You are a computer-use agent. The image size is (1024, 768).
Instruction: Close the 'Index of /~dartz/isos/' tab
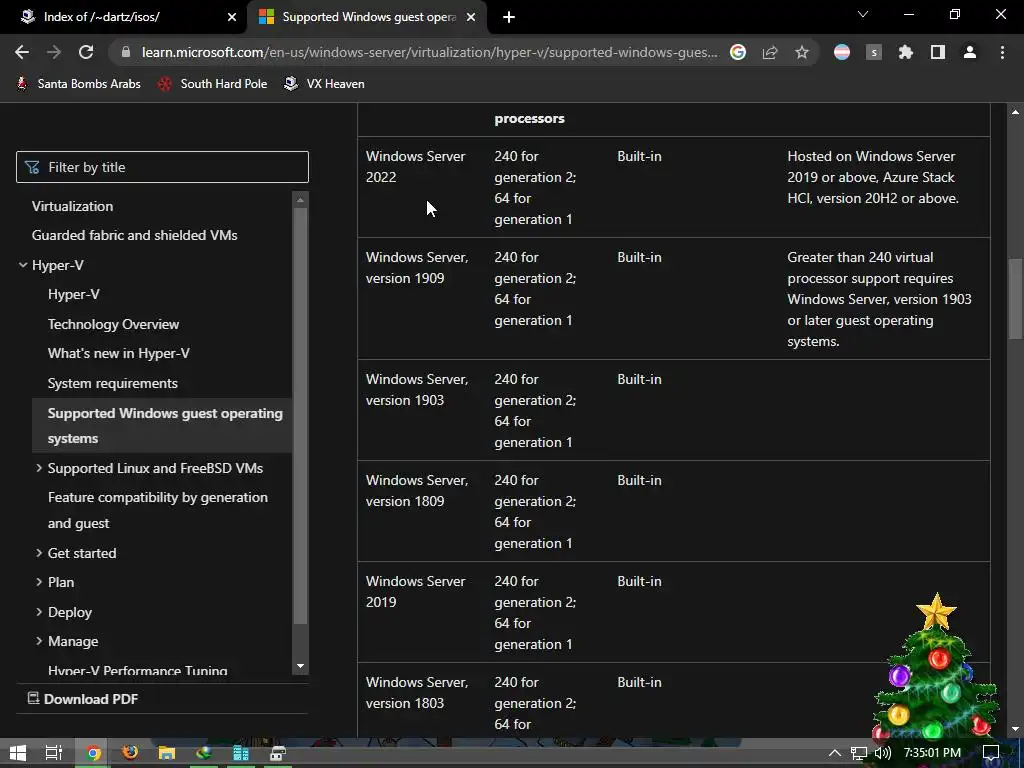pos(232,17)
